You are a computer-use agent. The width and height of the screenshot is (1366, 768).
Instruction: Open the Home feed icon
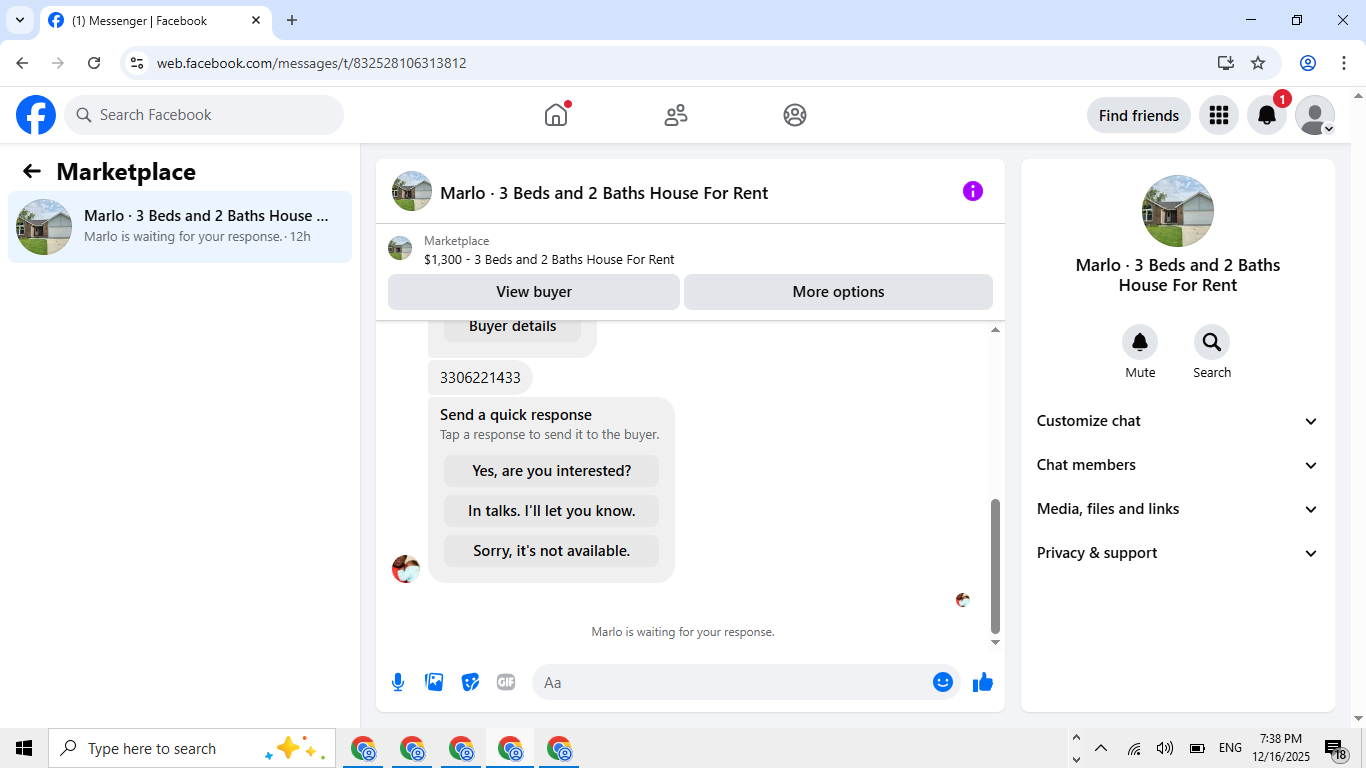click(x=556, y=115)
